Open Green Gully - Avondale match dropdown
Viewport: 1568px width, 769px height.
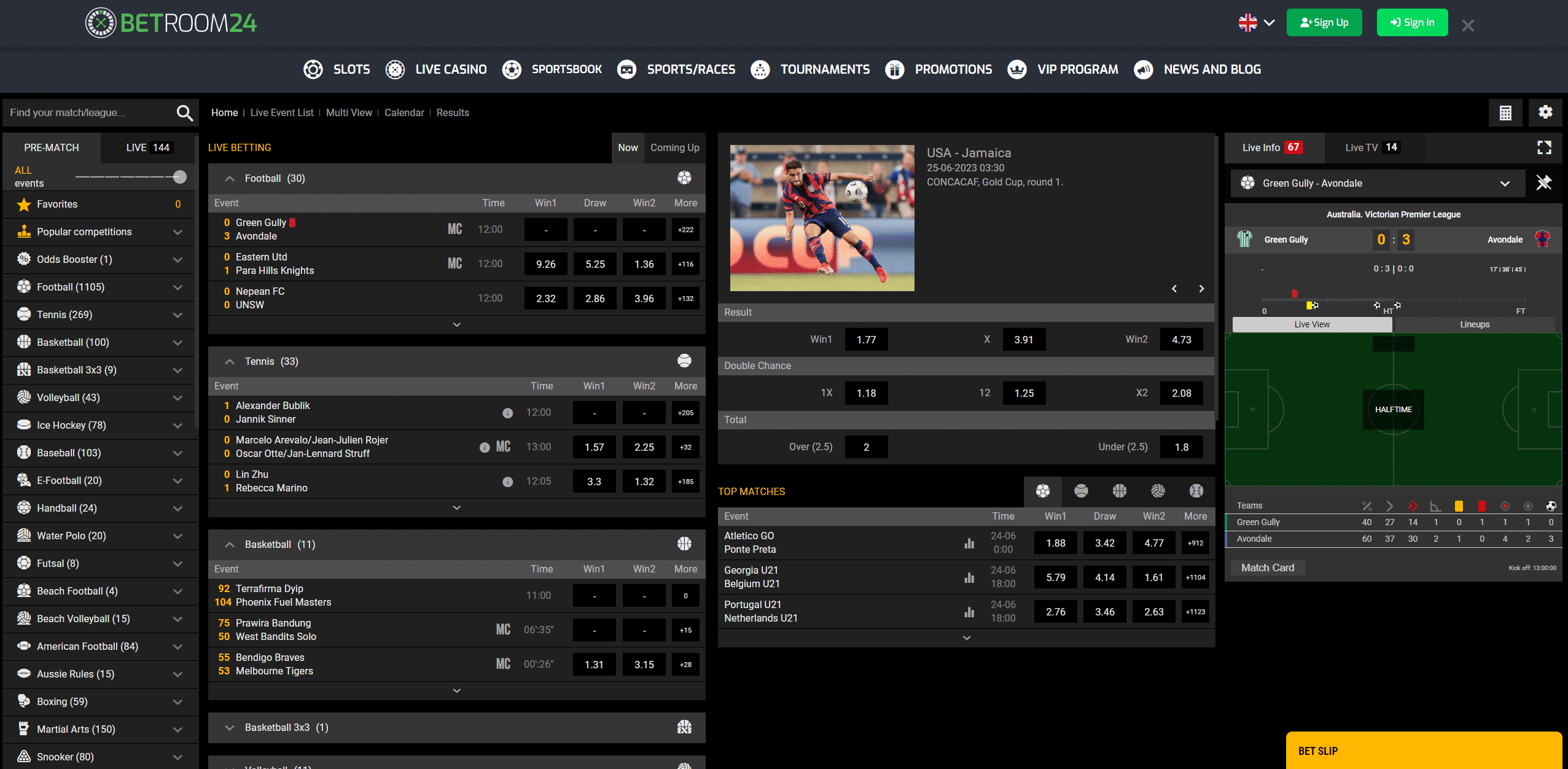pos(1378,183)
